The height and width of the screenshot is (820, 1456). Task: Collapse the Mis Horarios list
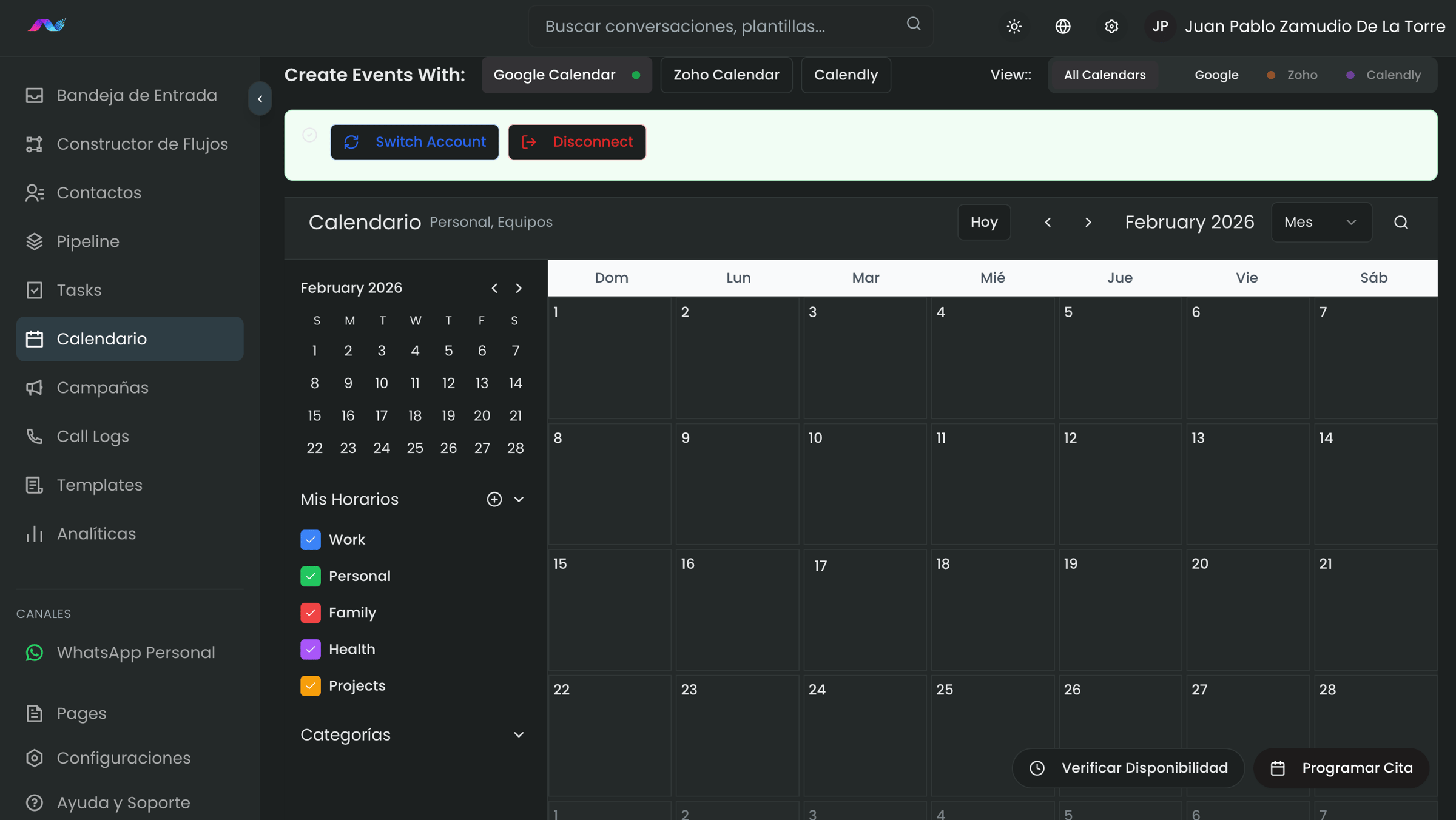pos(519,499)
